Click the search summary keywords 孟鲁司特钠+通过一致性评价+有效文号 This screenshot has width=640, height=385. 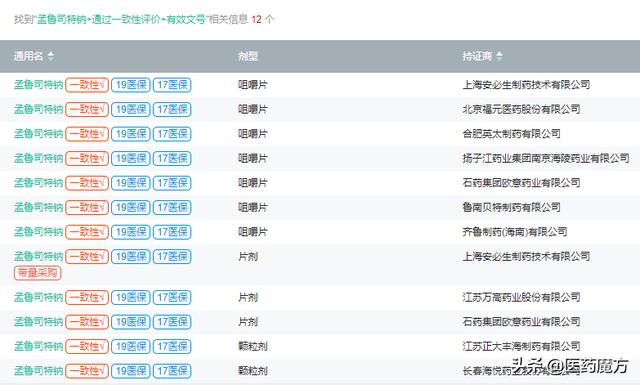click(121, 19)
